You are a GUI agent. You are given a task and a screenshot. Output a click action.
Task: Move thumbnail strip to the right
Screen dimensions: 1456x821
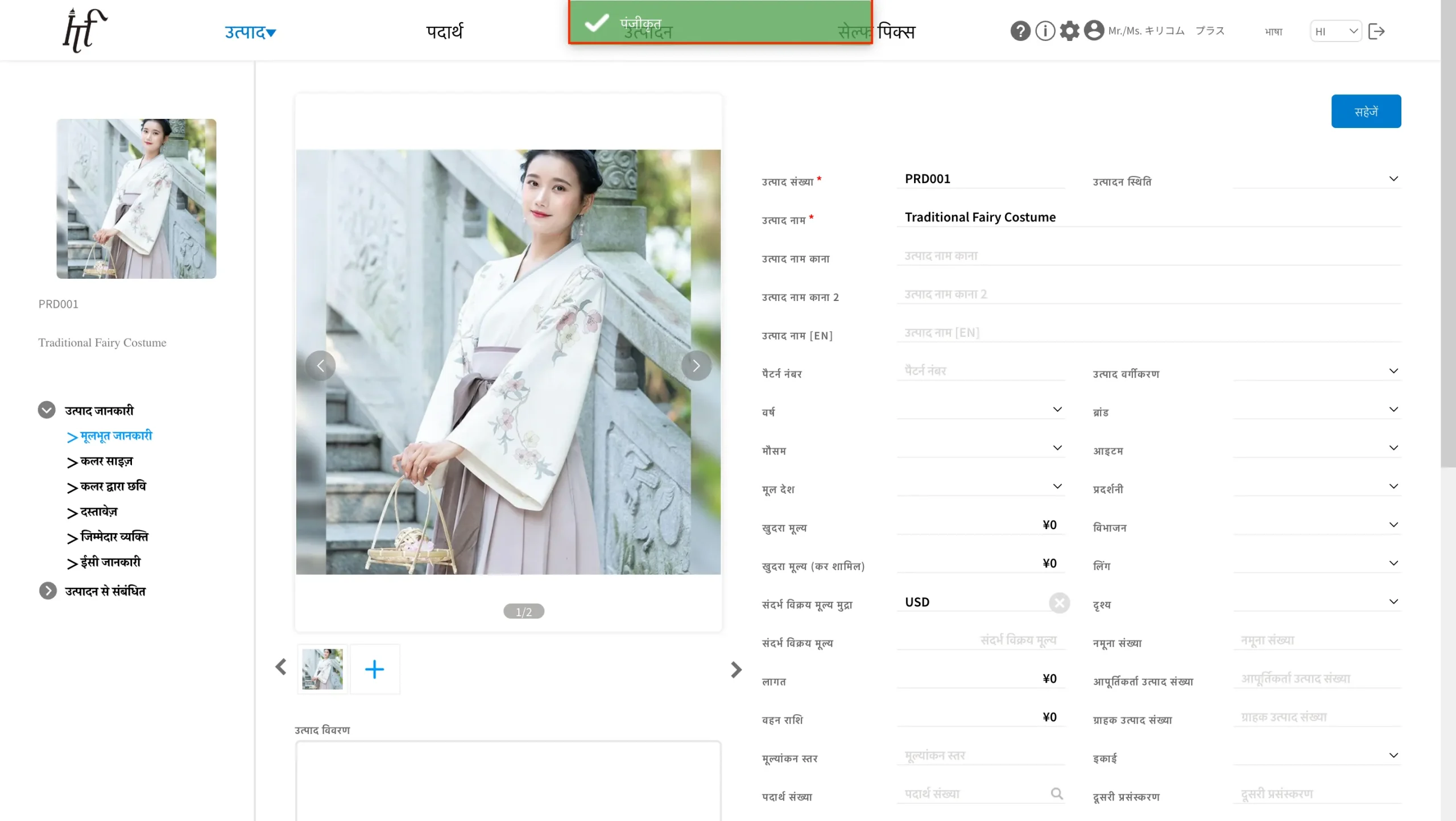[736, 669]
